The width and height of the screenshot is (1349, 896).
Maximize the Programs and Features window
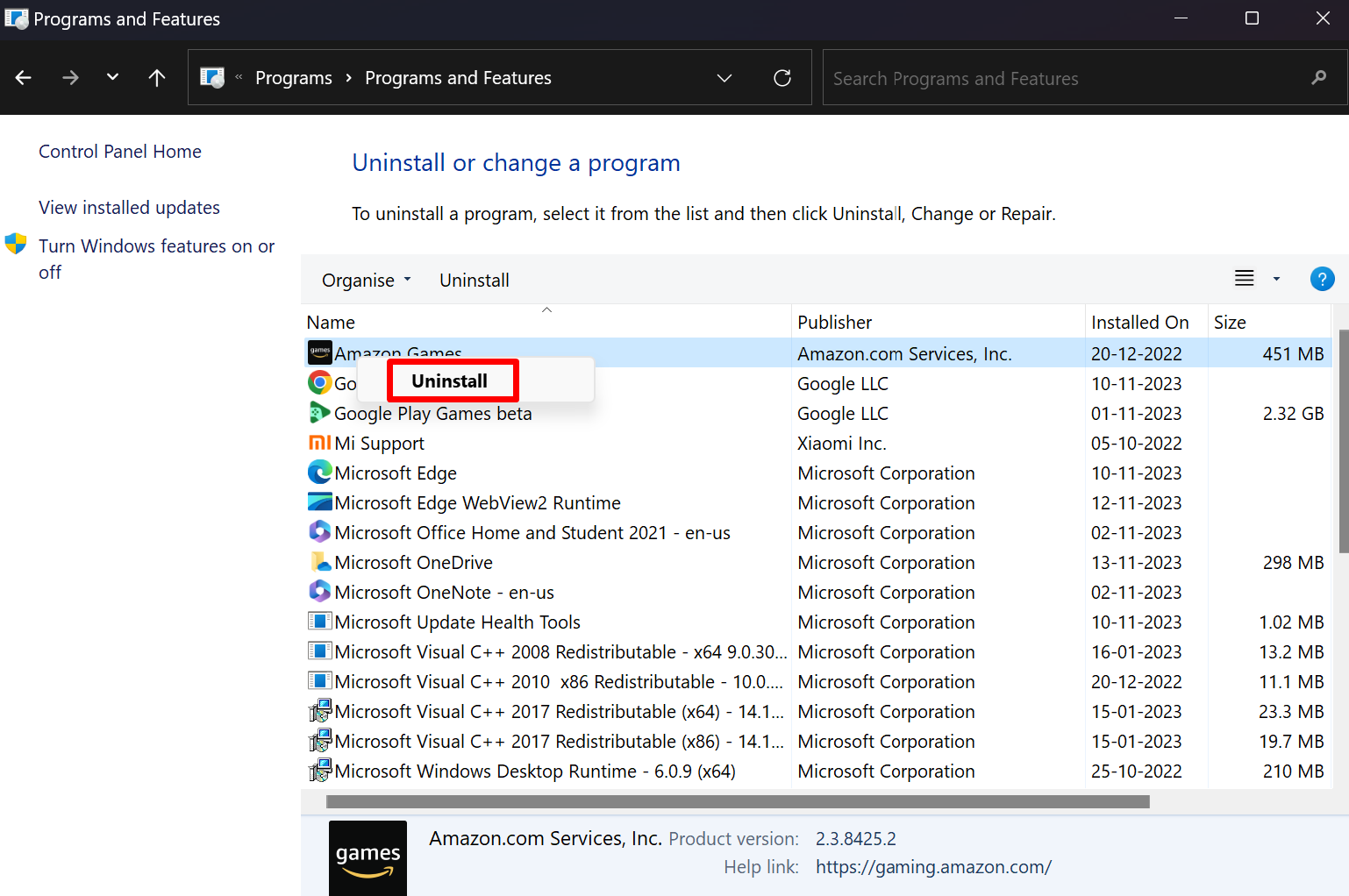point(1253,18)
